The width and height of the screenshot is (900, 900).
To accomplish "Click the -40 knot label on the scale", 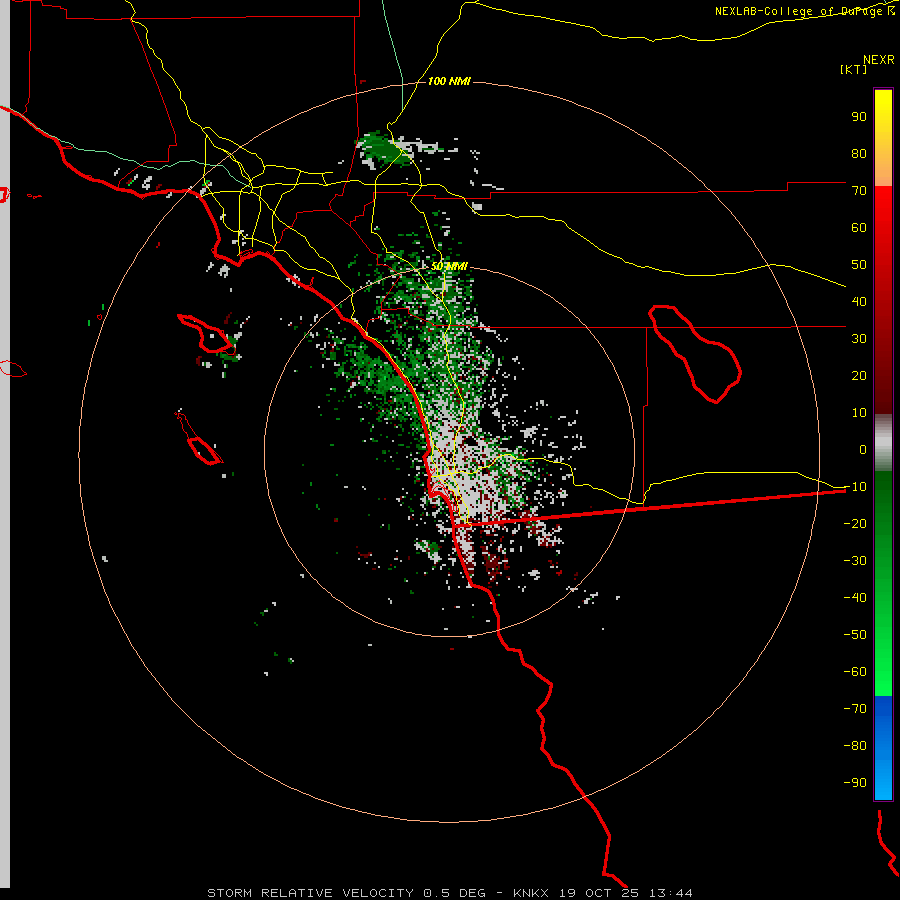I will [x=855, y=598].
